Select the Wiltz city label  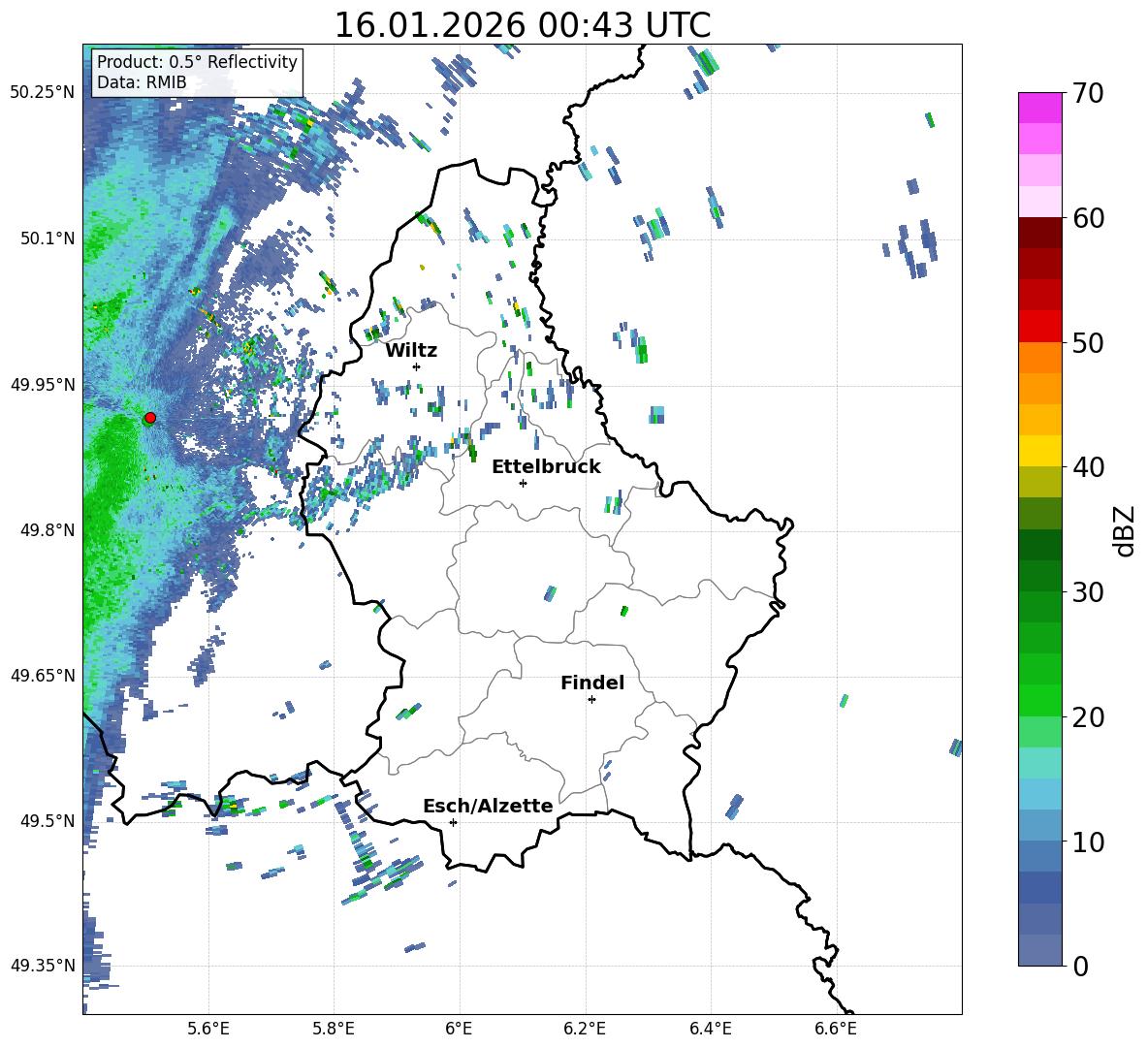[411, 351]
